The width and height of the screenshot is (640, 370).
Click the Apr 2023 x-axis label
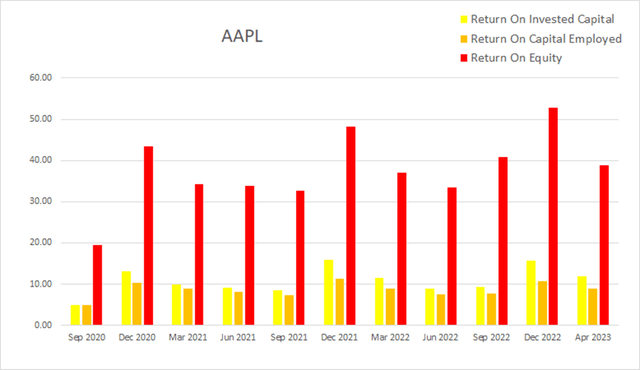pos(593,337)
